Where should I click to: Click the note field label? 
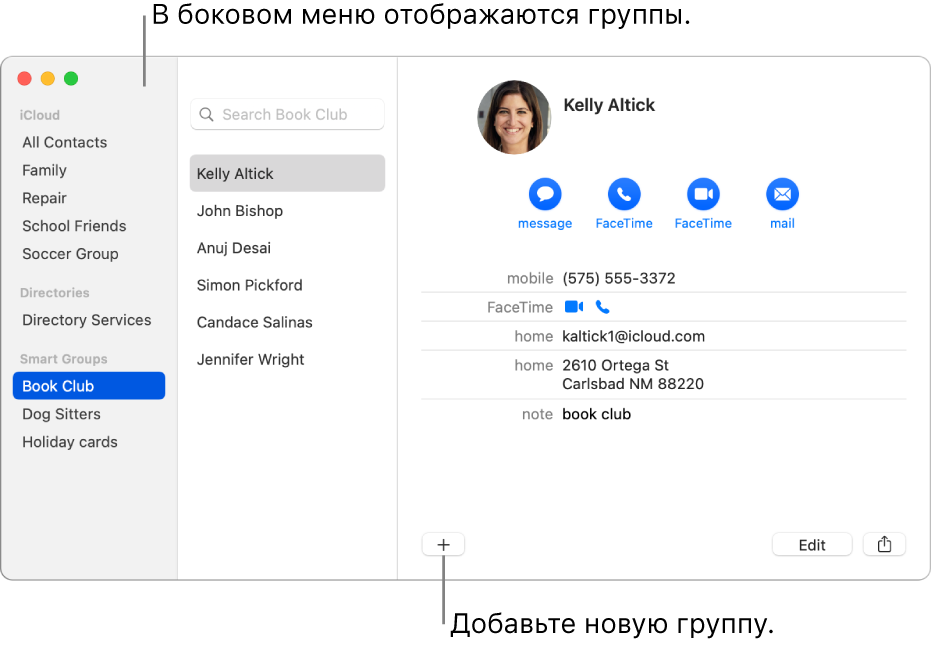[x=537, y=414]
